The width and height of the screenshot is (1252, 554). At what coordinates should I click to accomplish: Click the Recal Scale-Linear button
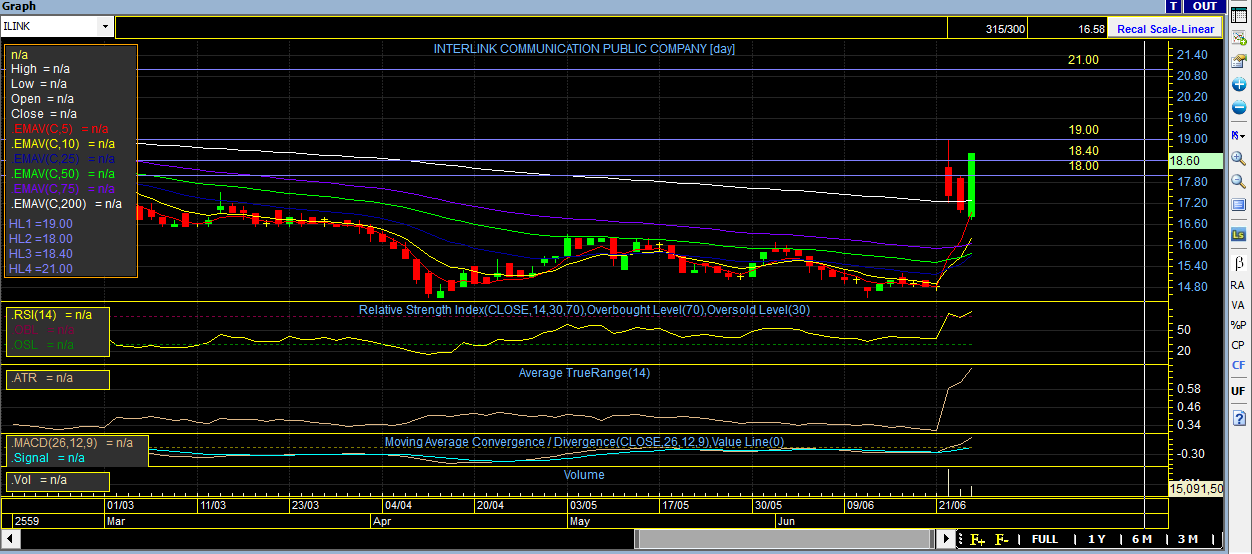pos(1166,29)
